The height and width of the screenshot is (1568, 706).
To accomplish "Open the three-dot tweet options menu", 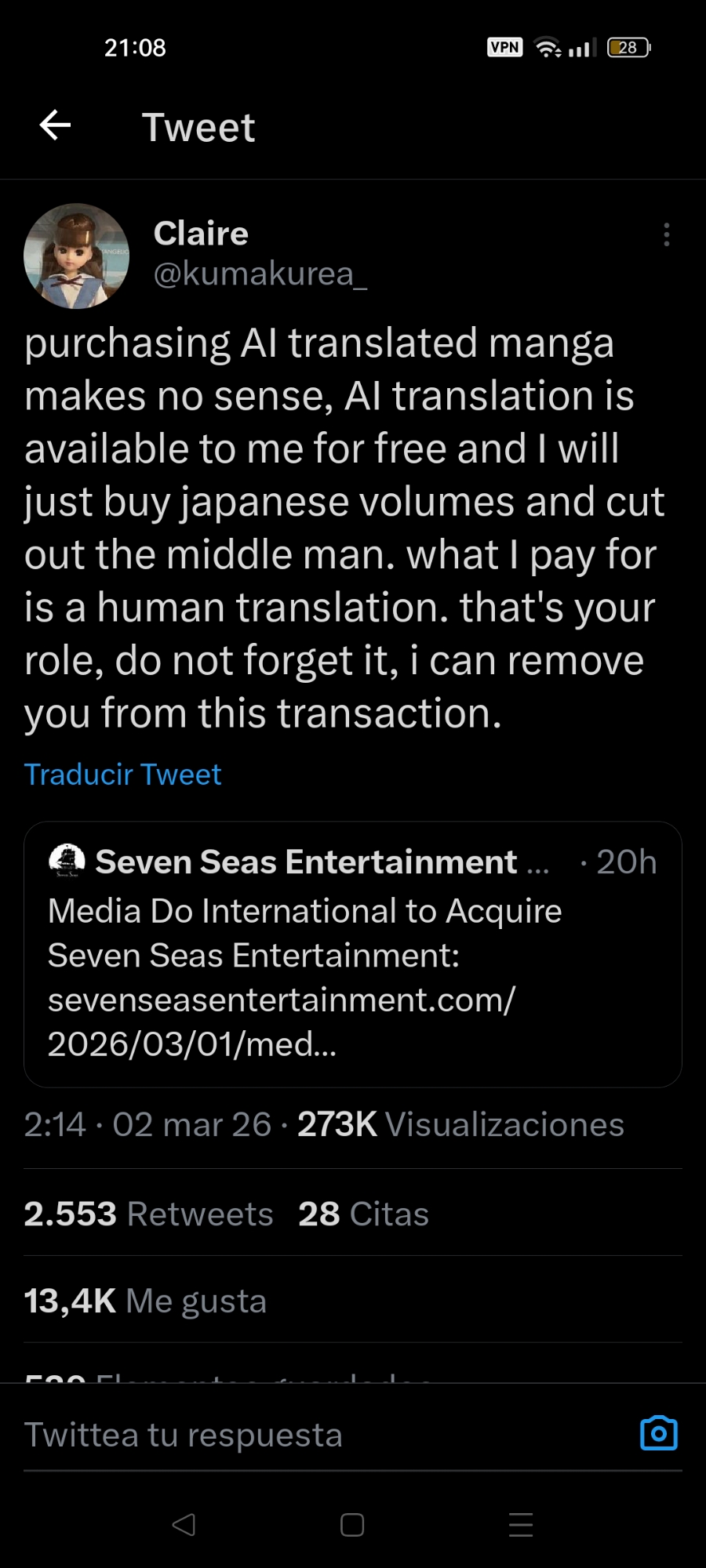I will 666,234.
